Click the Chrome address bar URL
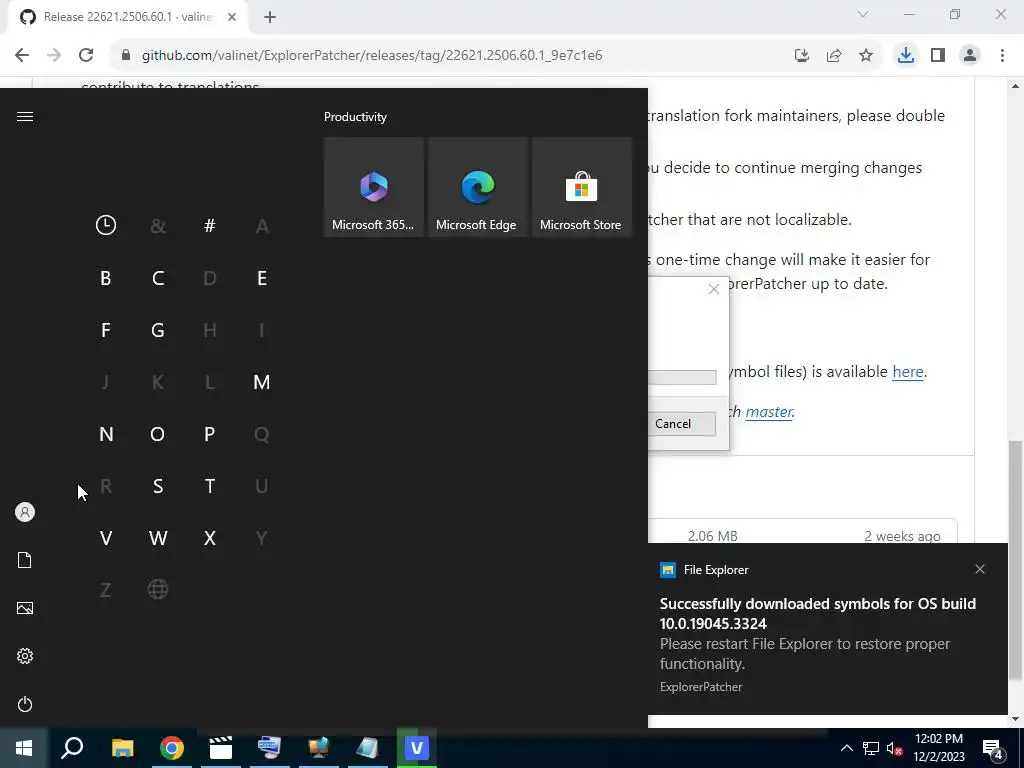Screen dimensions: 1024x768 (x=372, y=56)
